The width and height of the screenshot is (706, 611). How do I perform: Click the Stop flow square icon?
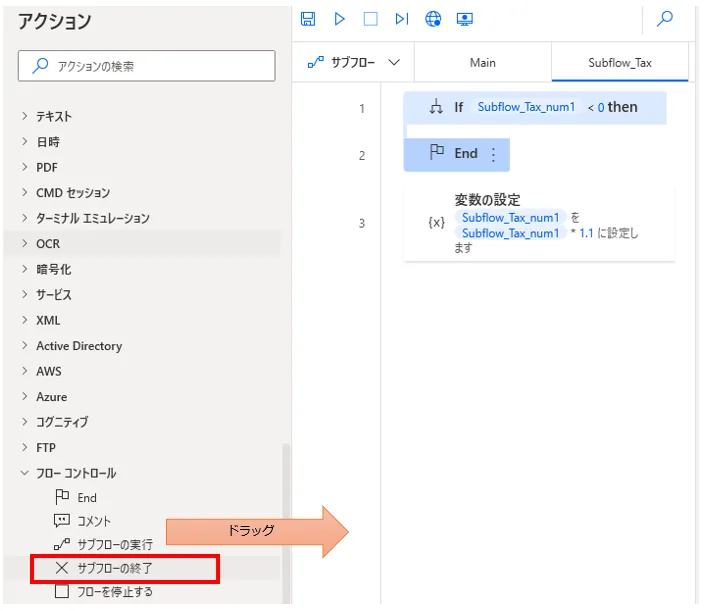click(370, 19)
